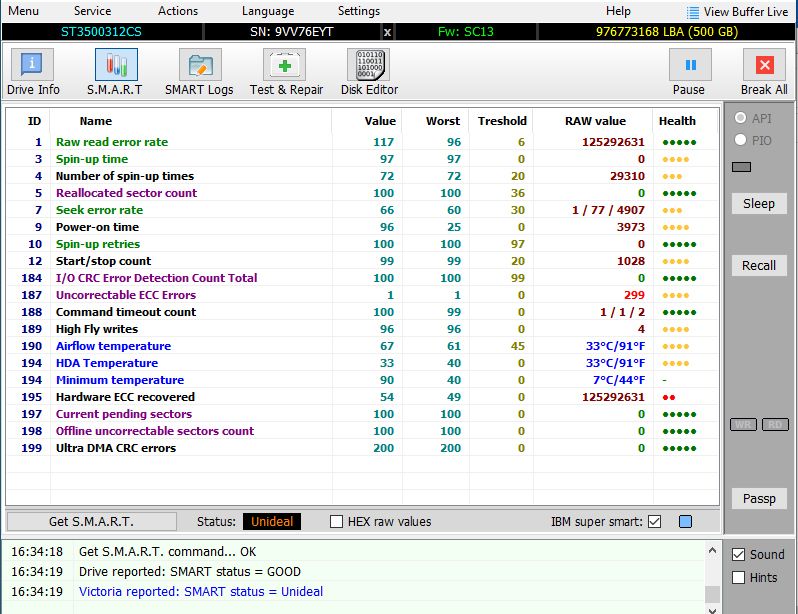The width and height of the screenshot is (798, 614).
Task: Click the Value column header
Action: pyautogui.click(x=380, y=121)
